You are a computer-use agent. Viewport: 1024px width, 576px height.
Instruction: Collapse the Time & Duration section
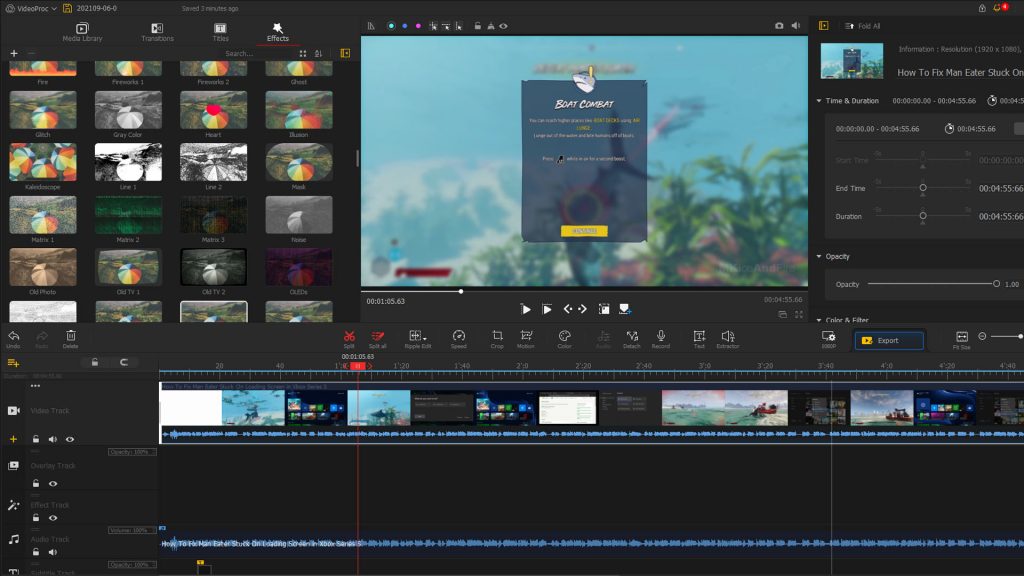coord(819,101)
